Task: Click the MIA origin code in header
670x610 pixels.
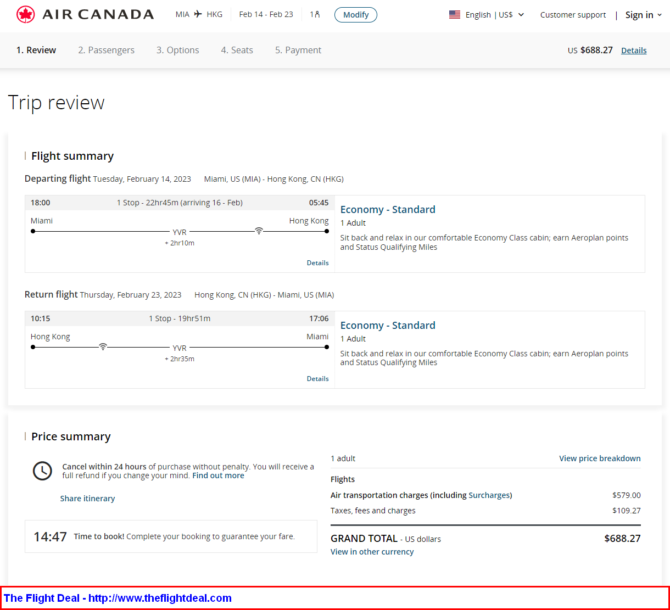Action: pyautogui.click(x=182, y=15)
